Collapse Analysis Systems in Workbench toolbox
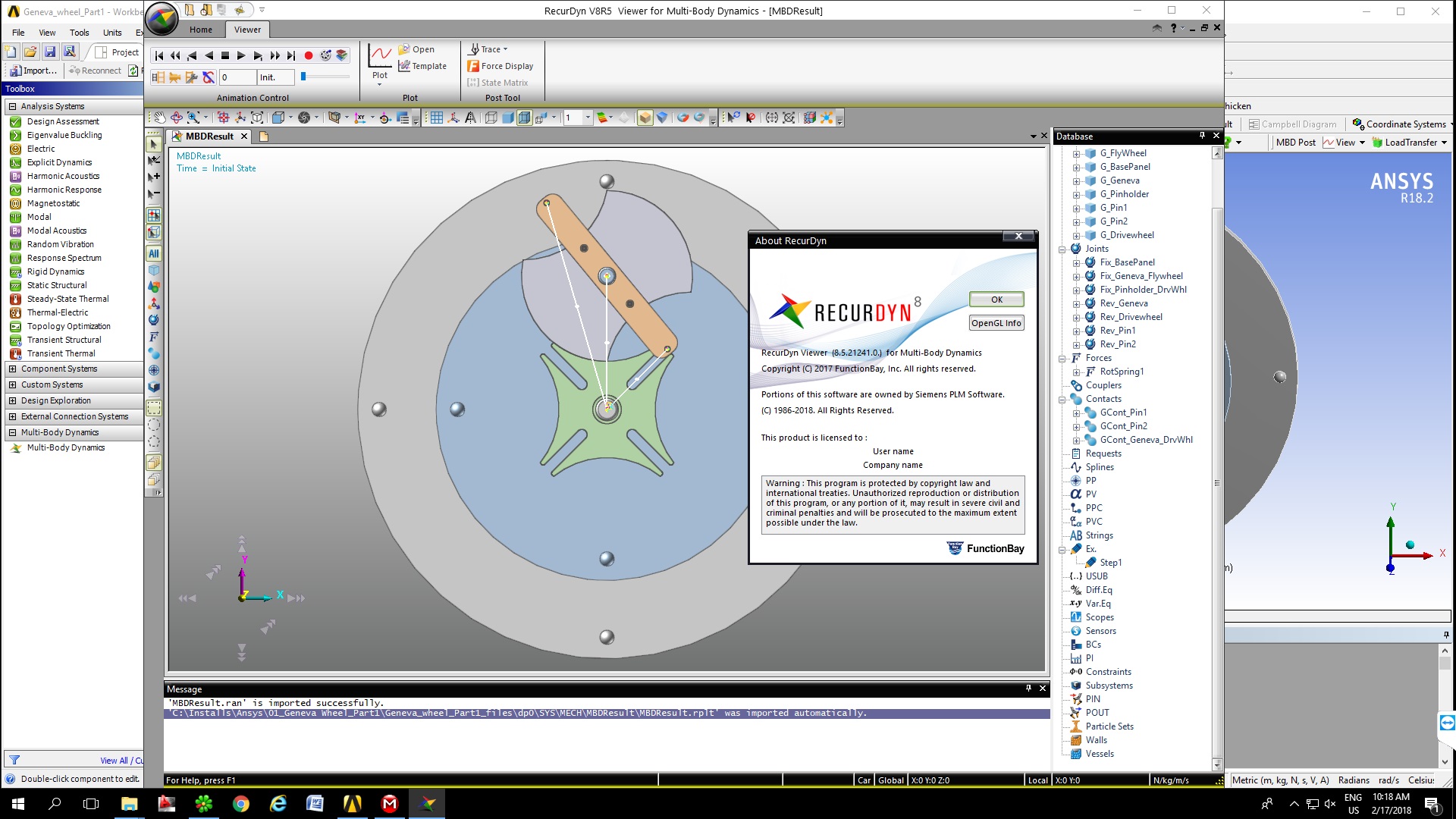This screenshot has height=819, width=1456. pyautogui.click(x=12, y=106)
